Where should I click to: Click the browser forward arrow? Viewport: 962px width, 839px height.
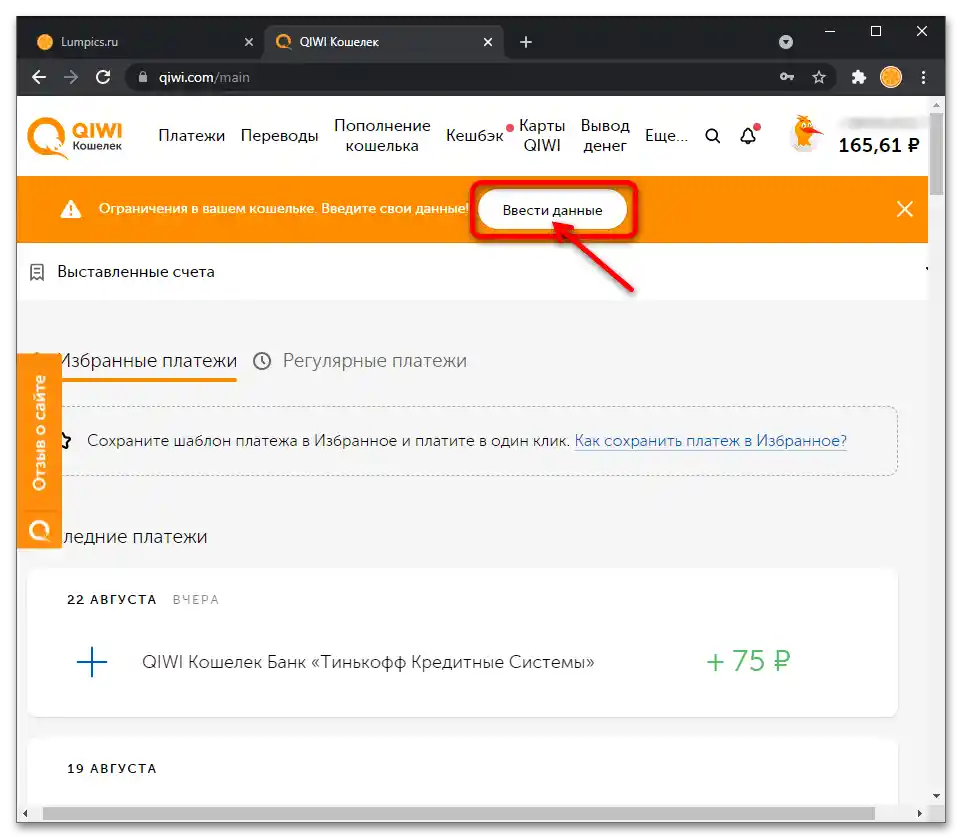pos(71,77)
